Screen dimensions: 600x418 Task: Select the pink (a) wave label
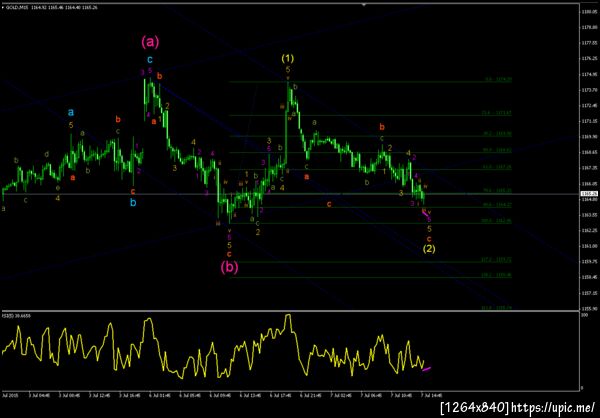(x=150, y=41)
